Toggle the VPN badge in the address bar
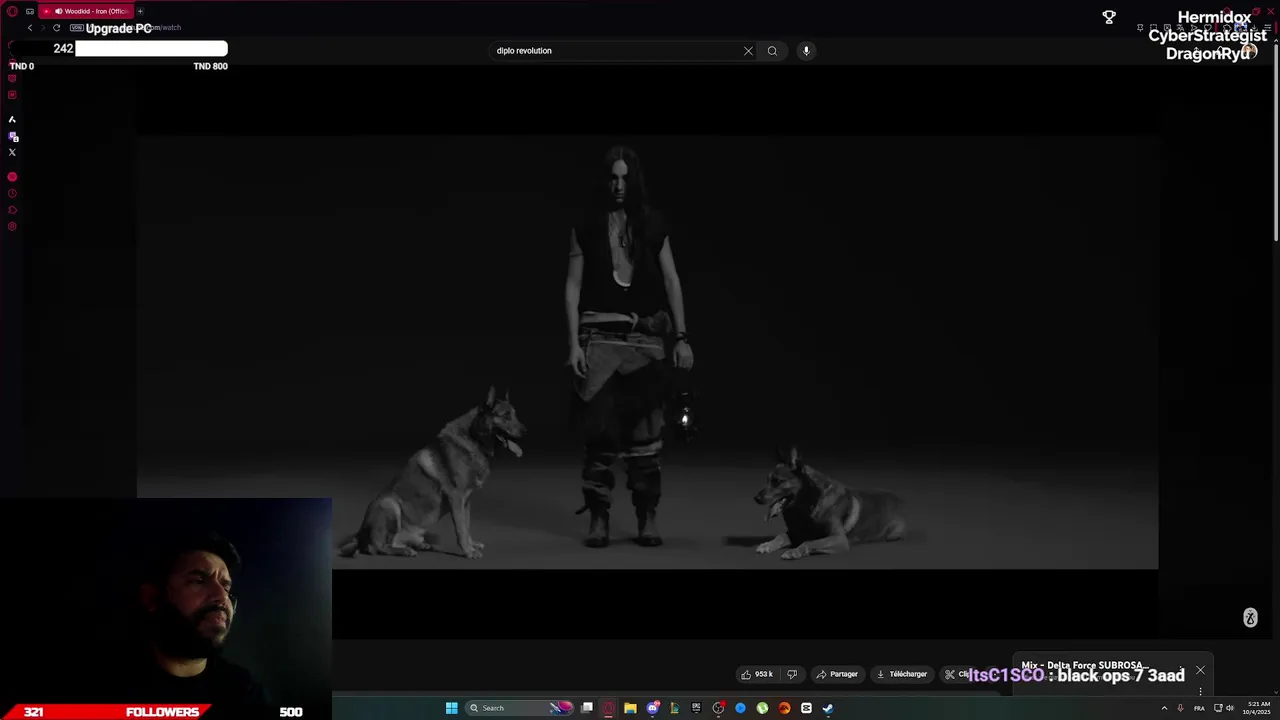 tap(77, 28)
